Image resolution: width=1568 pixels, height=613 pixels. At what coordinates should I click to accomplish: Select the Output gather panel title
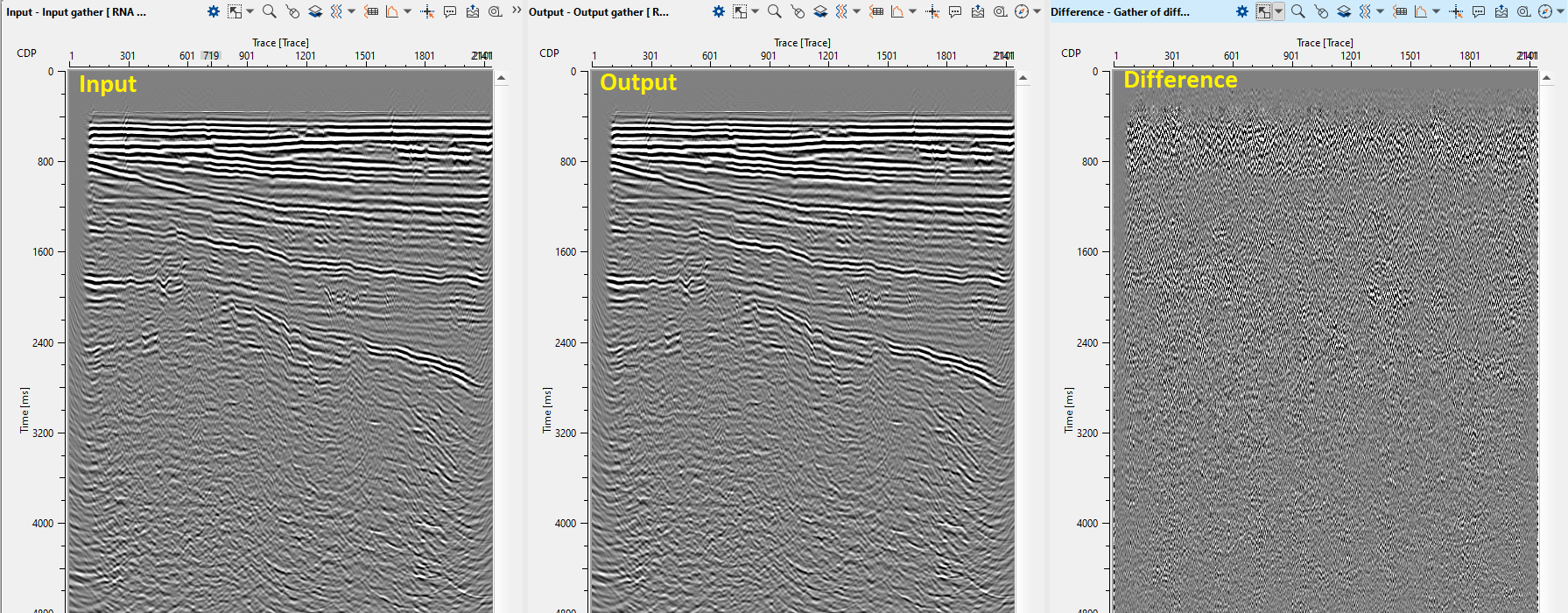[x=599, y=12]
